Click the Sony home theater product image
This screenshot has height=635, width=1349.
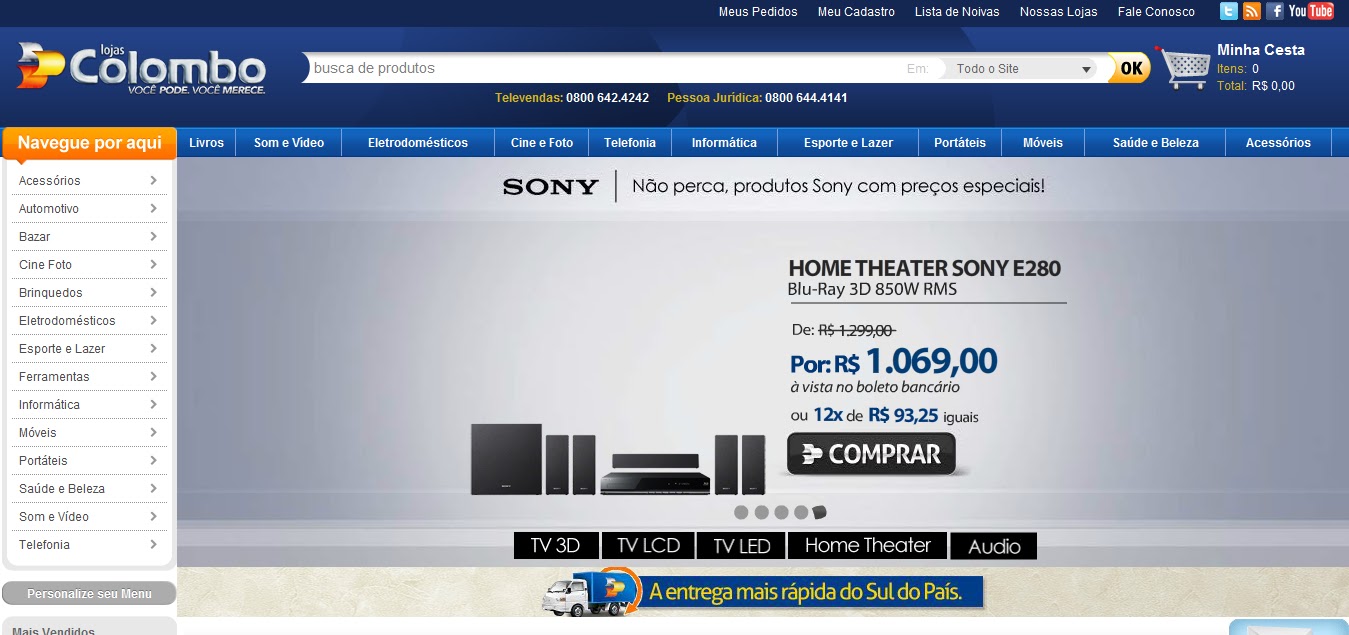(618, 460)
